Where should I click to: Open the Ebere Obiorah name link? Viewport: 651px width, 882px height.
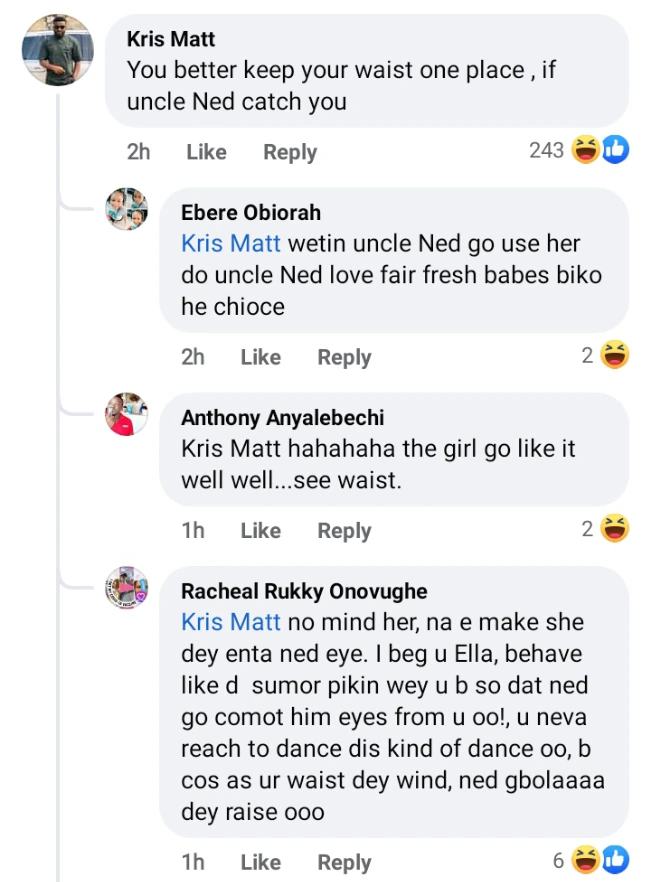point(251,213)
